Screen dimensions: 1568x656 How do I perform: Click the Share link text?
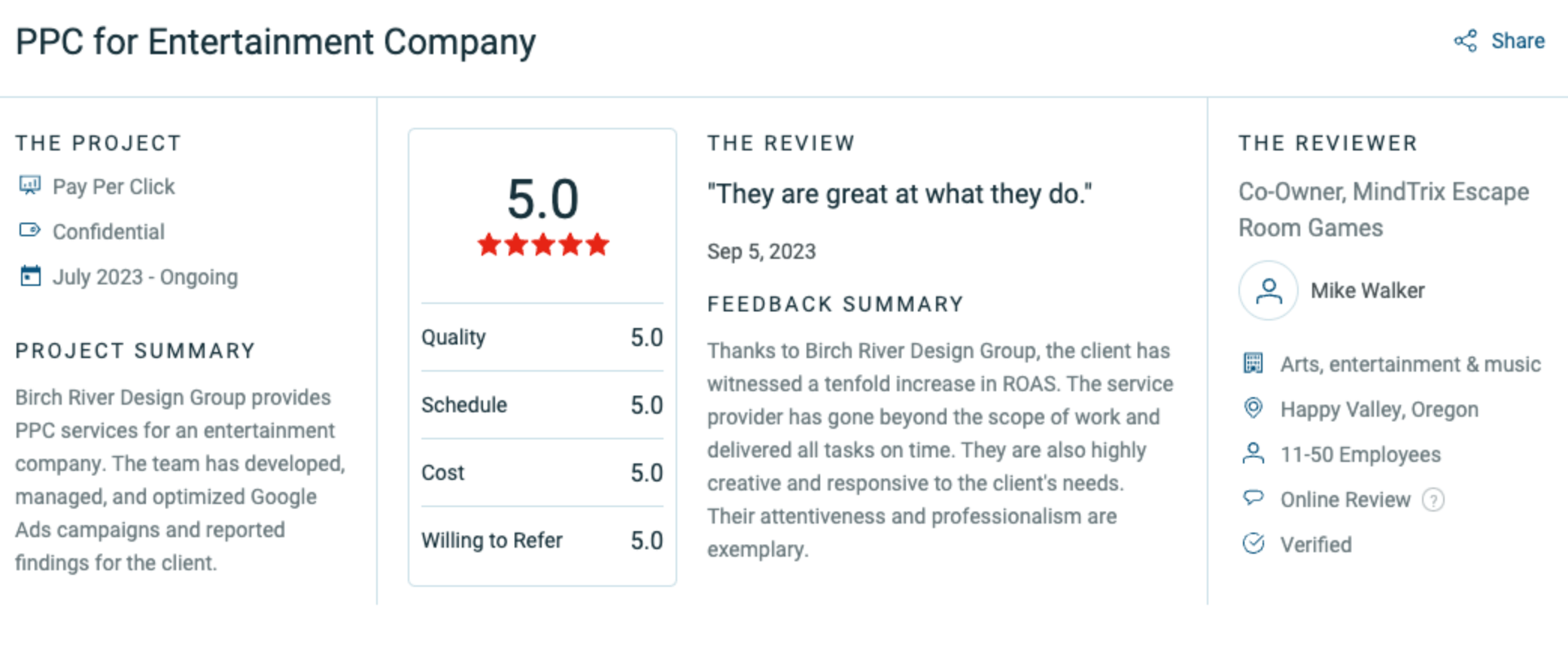tap(1518, 41)
